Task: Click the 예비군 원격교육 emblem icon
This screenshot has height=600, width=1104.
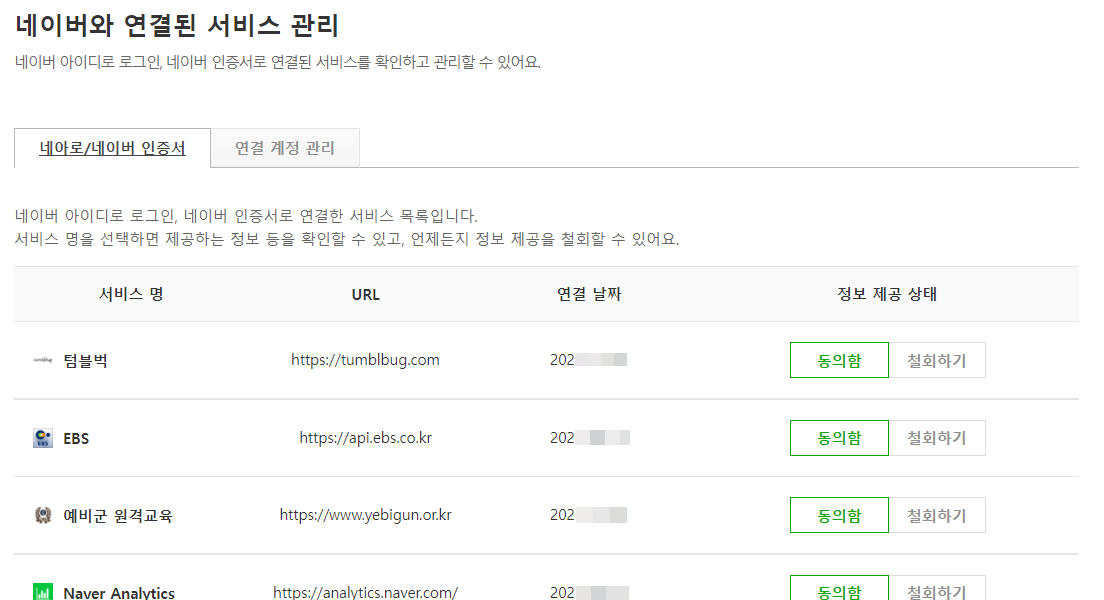Action: [x=43, y=515]
